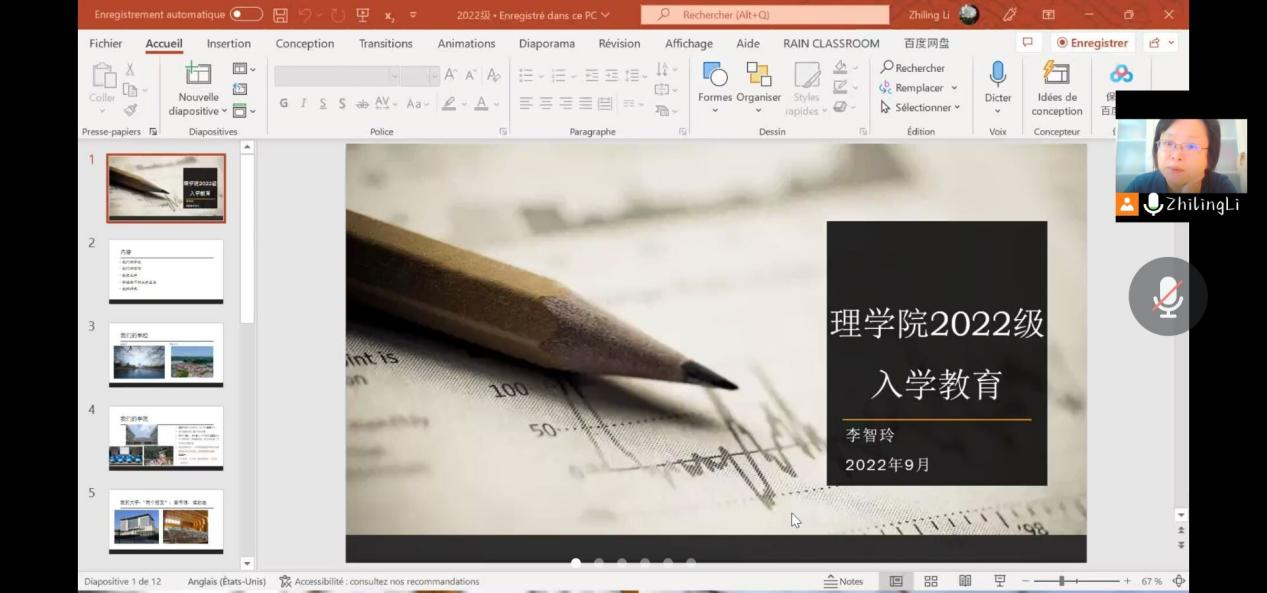Click the Rechercher find icon in Édition
The height and width of the screenshot is (593, 1267).
tap(886, 68)
